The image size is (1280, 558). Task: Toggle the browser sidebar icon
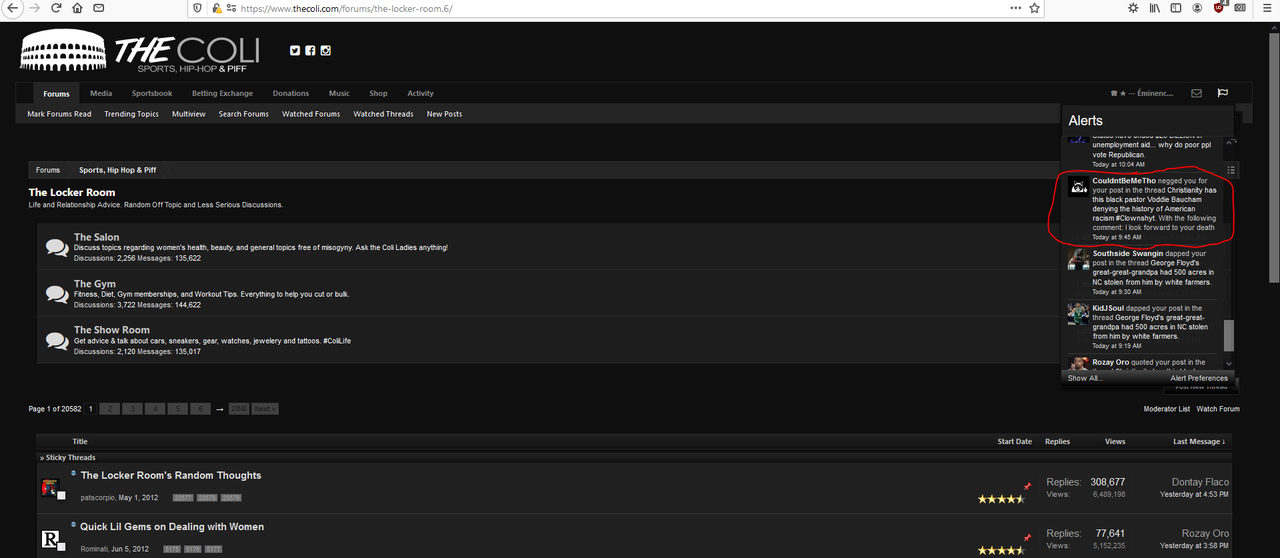[1175, 7]
